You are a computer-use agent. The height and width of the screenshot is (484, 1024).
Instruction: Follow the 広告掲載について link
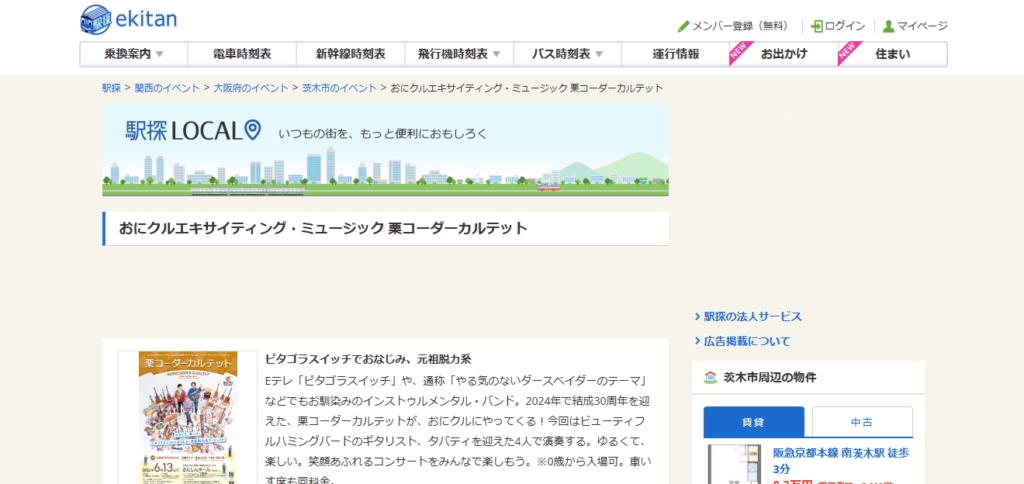[746, 341]
